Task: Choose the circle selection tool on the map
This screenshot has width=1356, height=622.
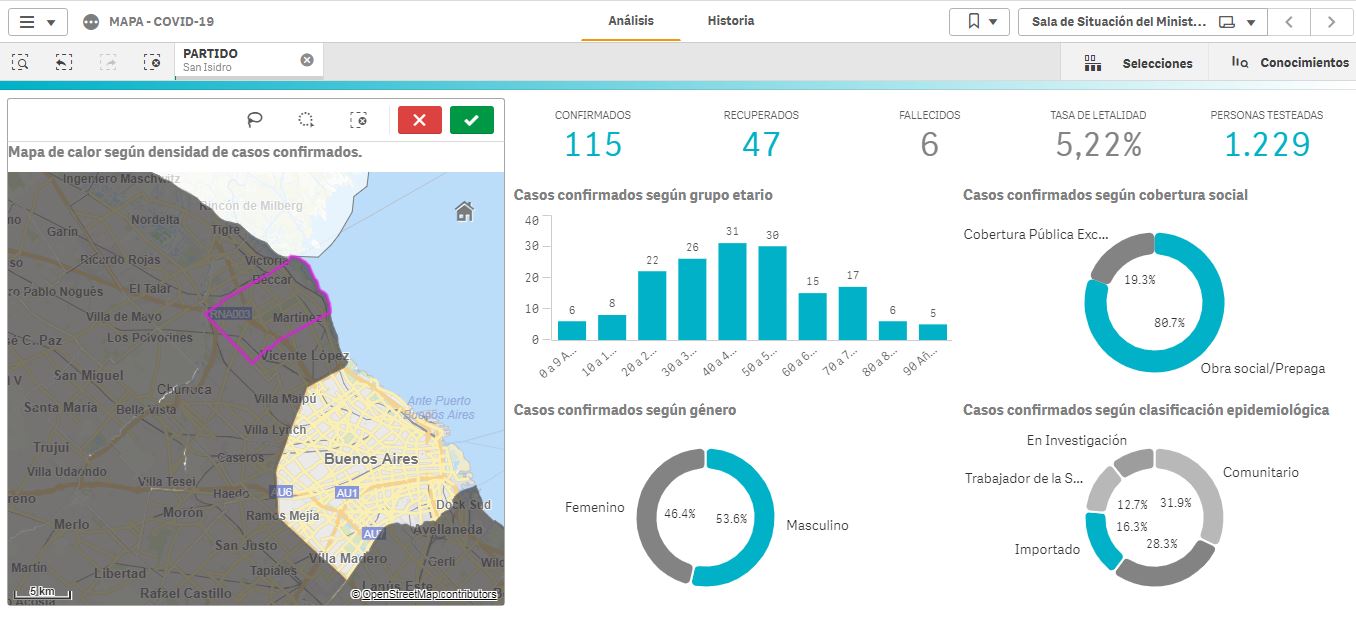Action: 306,120
